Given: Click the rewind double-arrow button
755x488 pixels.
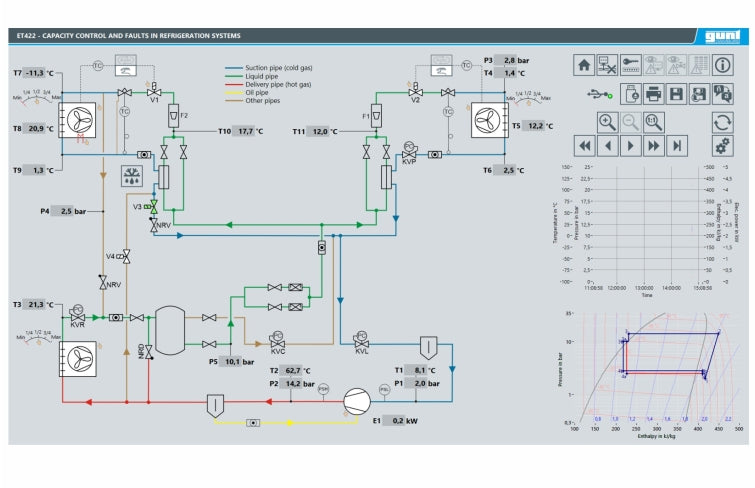Looking at the screenshot, I should [x=584, y=146].
